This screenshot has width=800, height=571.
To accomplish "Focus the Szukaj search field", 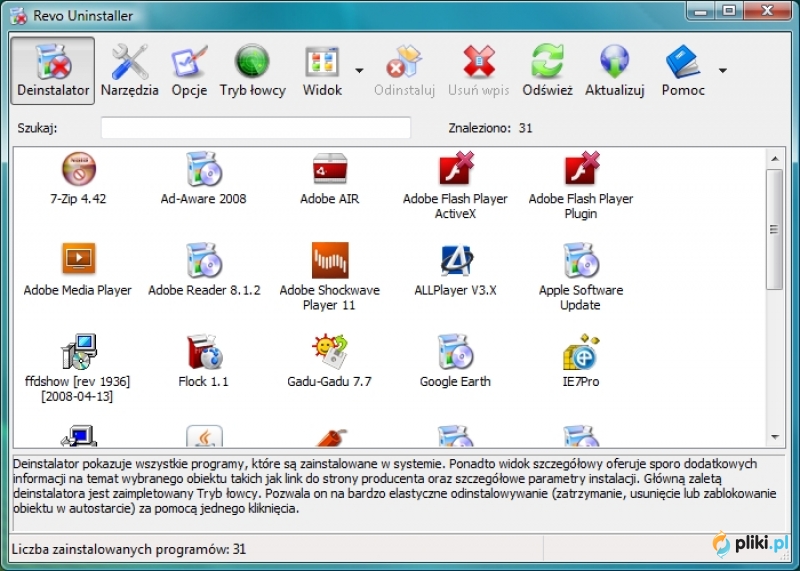I will point(256,128).
